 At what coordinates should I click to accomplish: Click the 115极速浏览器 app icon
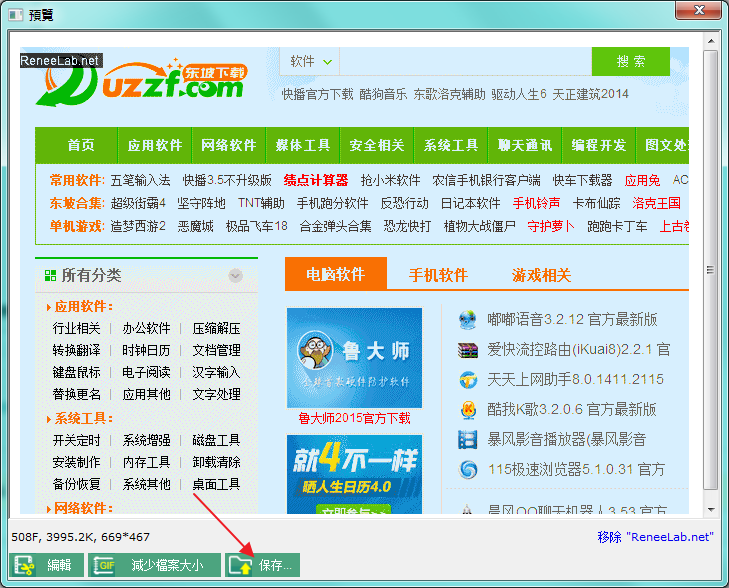coord(468,469)
